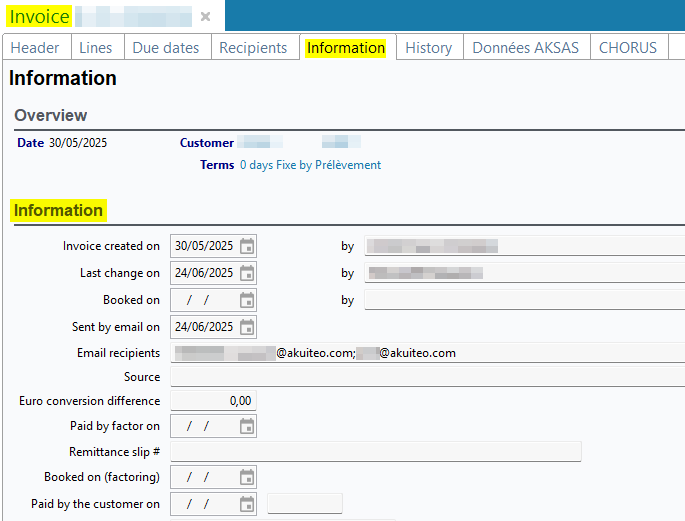This screenshot has width=685, height=521.
Task: Switch to the Header tab
Action: 35,48
